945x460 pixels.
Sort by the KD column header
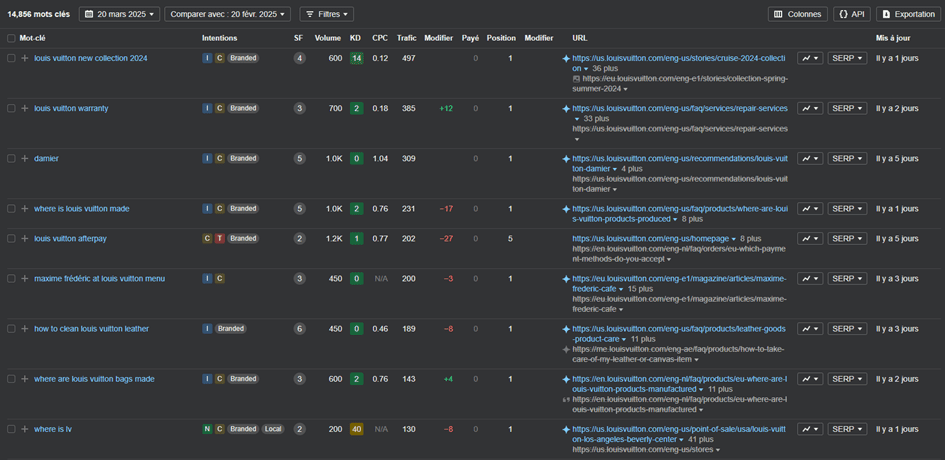[356, 38]
